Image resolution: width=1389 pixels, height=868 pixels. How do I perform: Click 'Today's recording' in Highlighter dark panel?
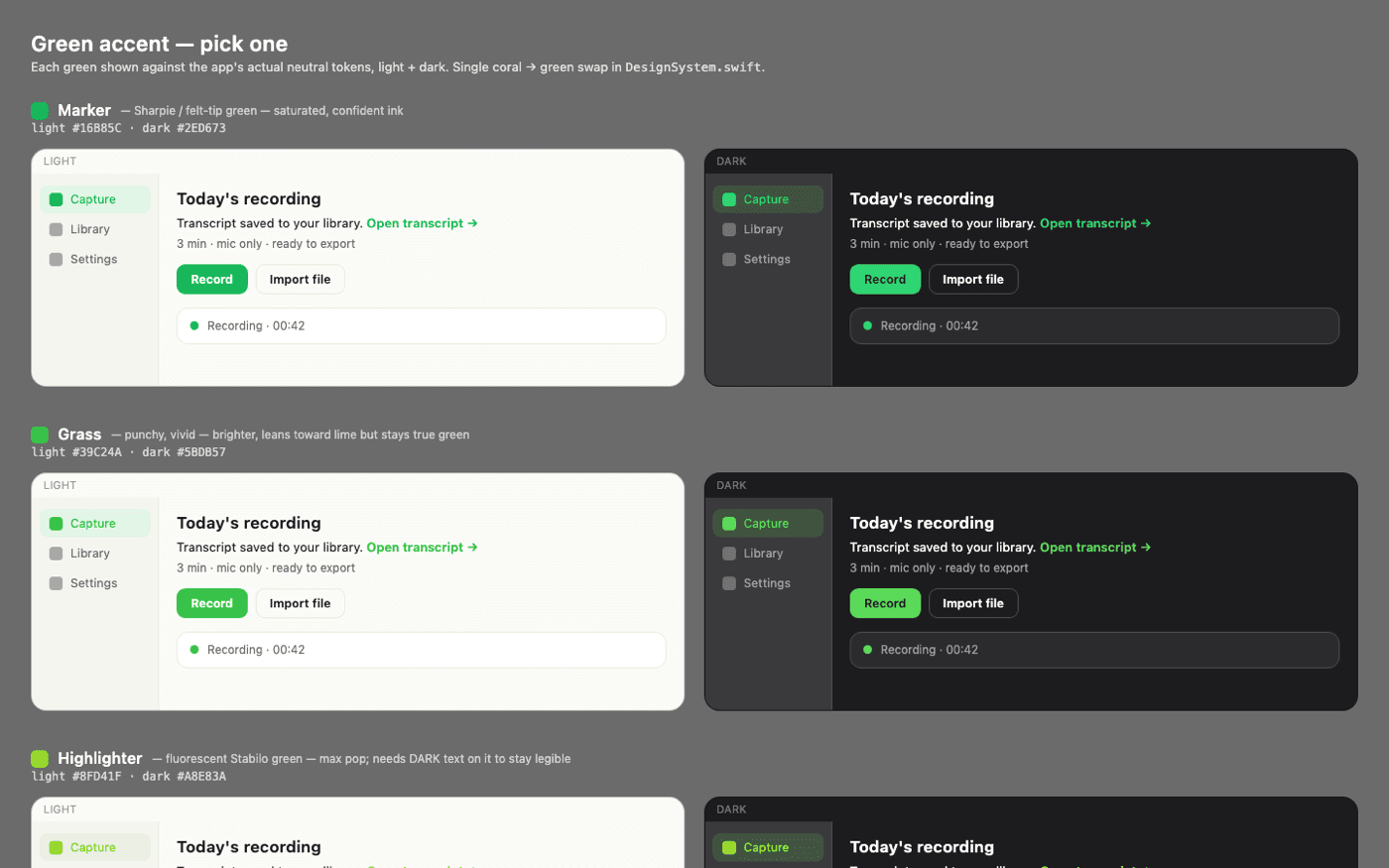(x=922, y=847)
